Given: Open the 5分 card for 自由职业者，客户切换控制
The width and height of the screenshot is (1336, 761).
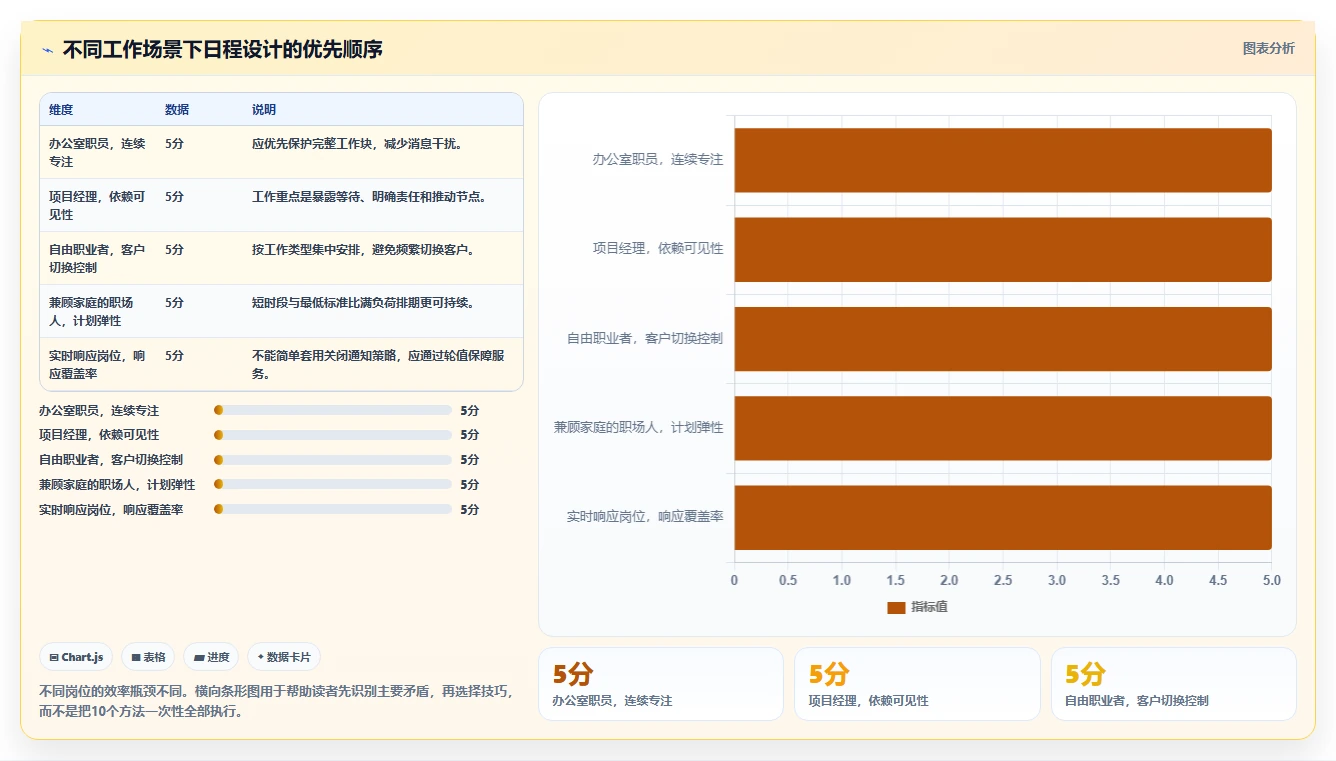Looking at the screenshot, I should point(1173,684).
